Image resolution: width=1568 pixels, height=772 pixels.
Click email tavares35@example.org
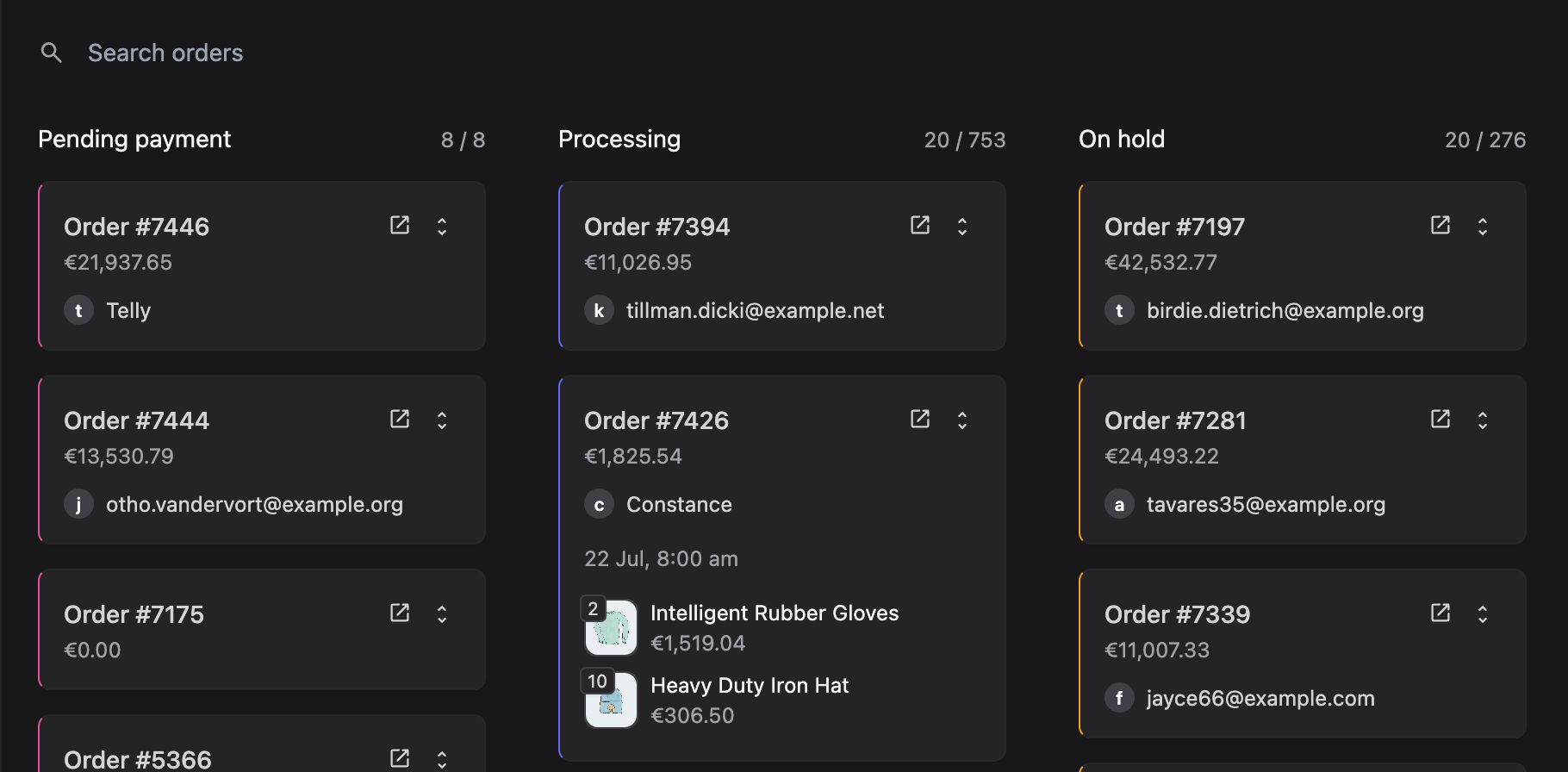(x=1266, y=505)
